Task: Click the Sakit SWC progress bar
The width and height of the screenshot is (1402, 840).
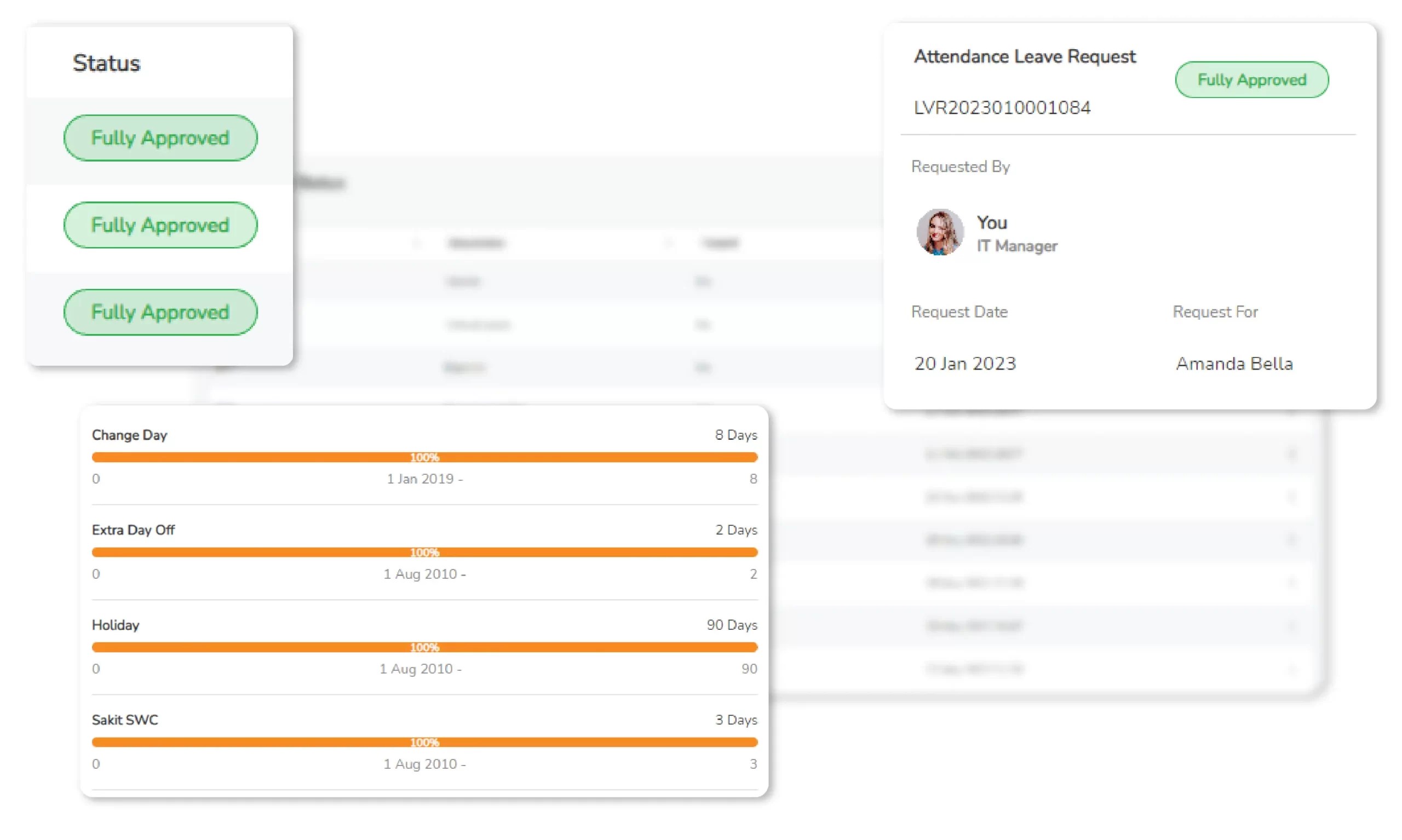Action: tap(424, 742)
